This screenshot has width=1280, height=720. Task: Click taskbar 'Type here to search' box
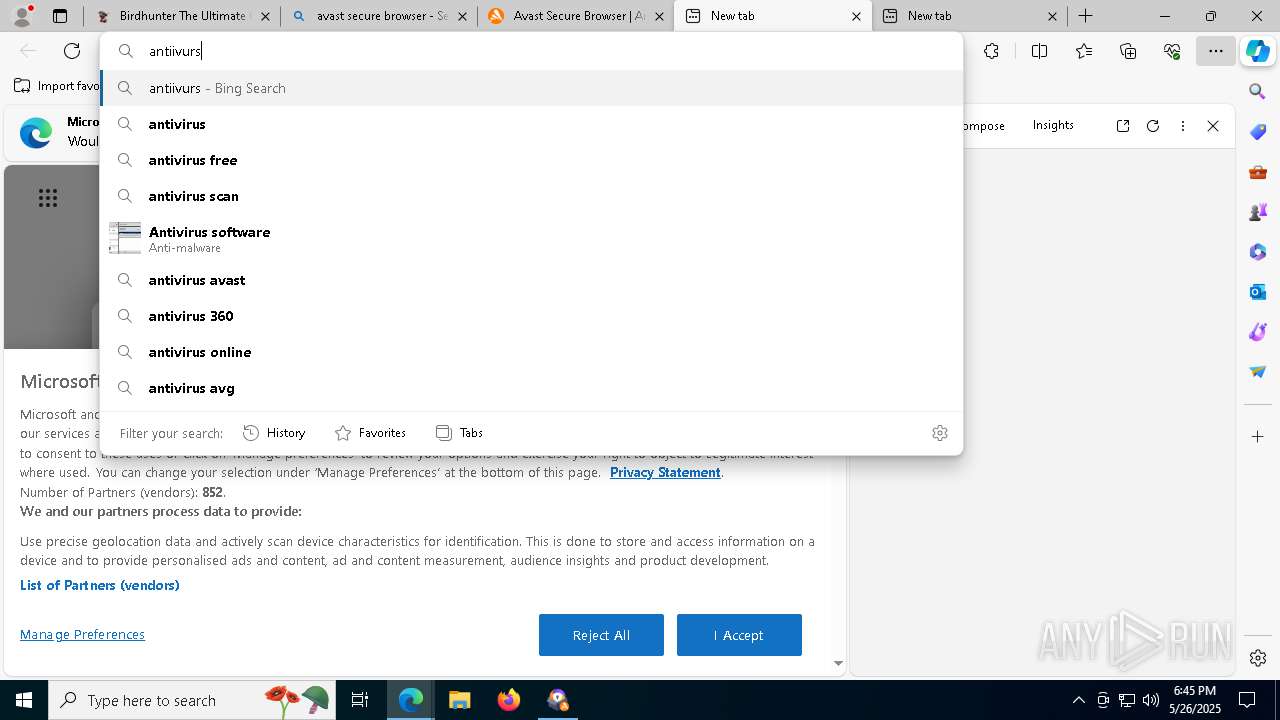pos(192,700)
